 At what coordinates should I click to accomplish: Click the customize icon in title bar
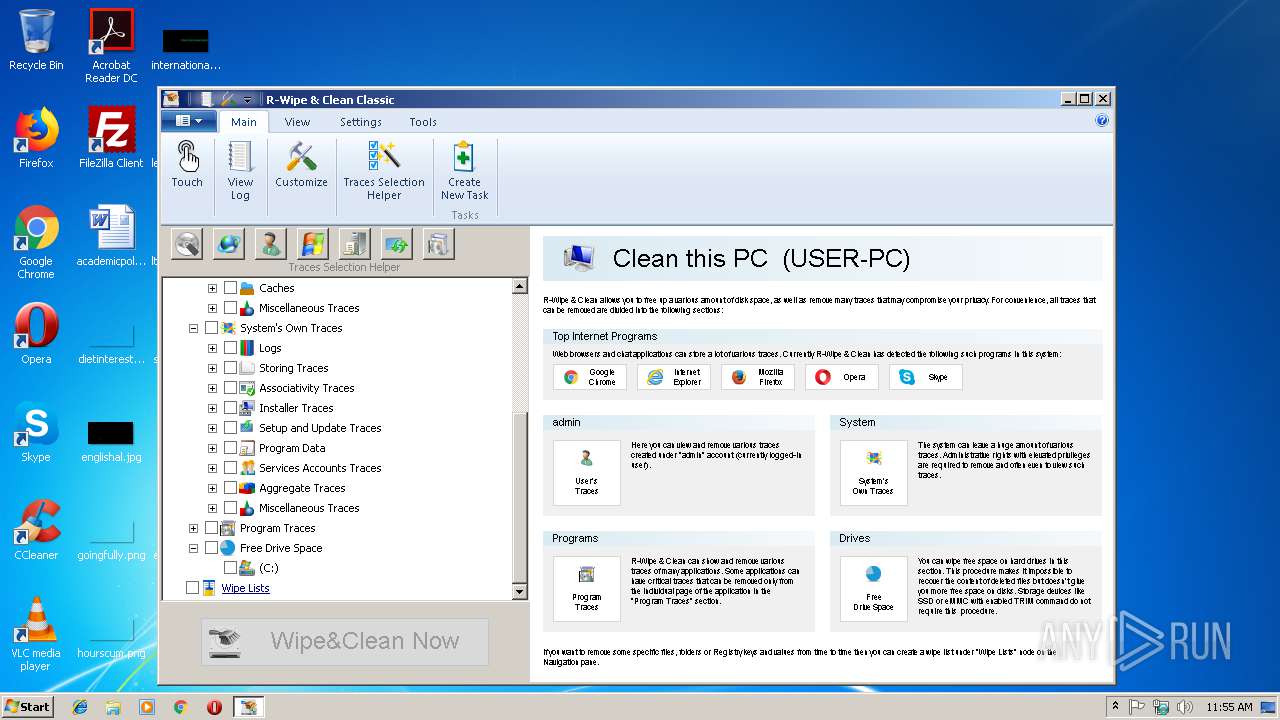(228, 99)
